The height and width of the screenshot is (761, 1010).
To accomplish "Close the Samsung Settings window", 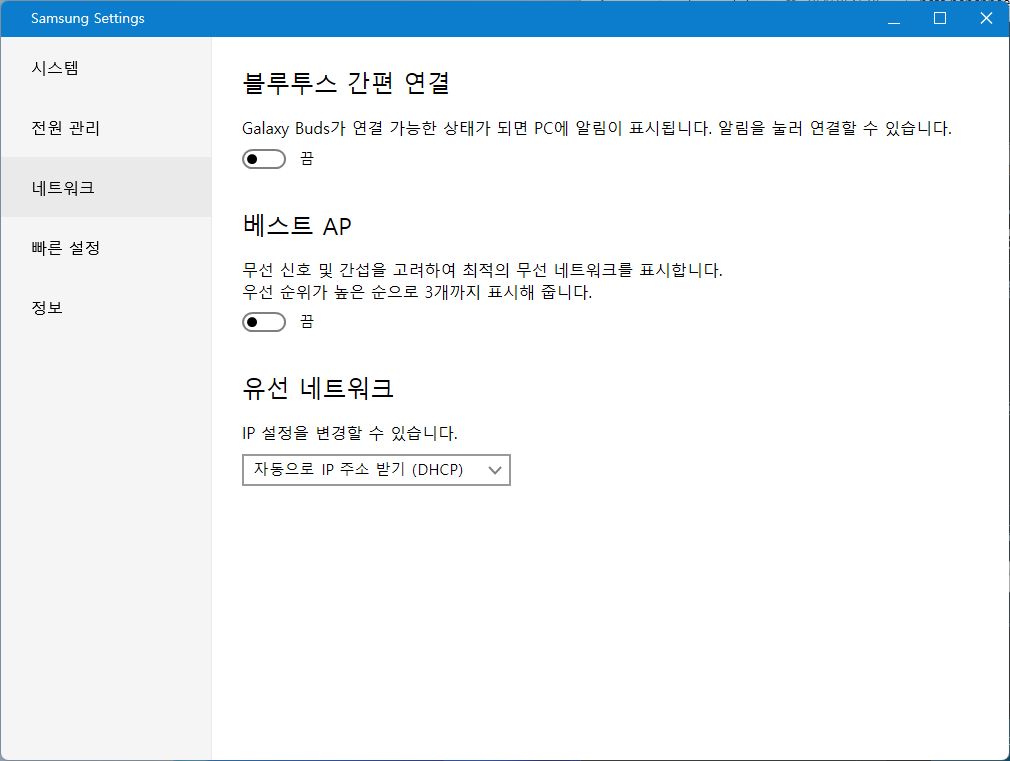I will tap(986, 19).
